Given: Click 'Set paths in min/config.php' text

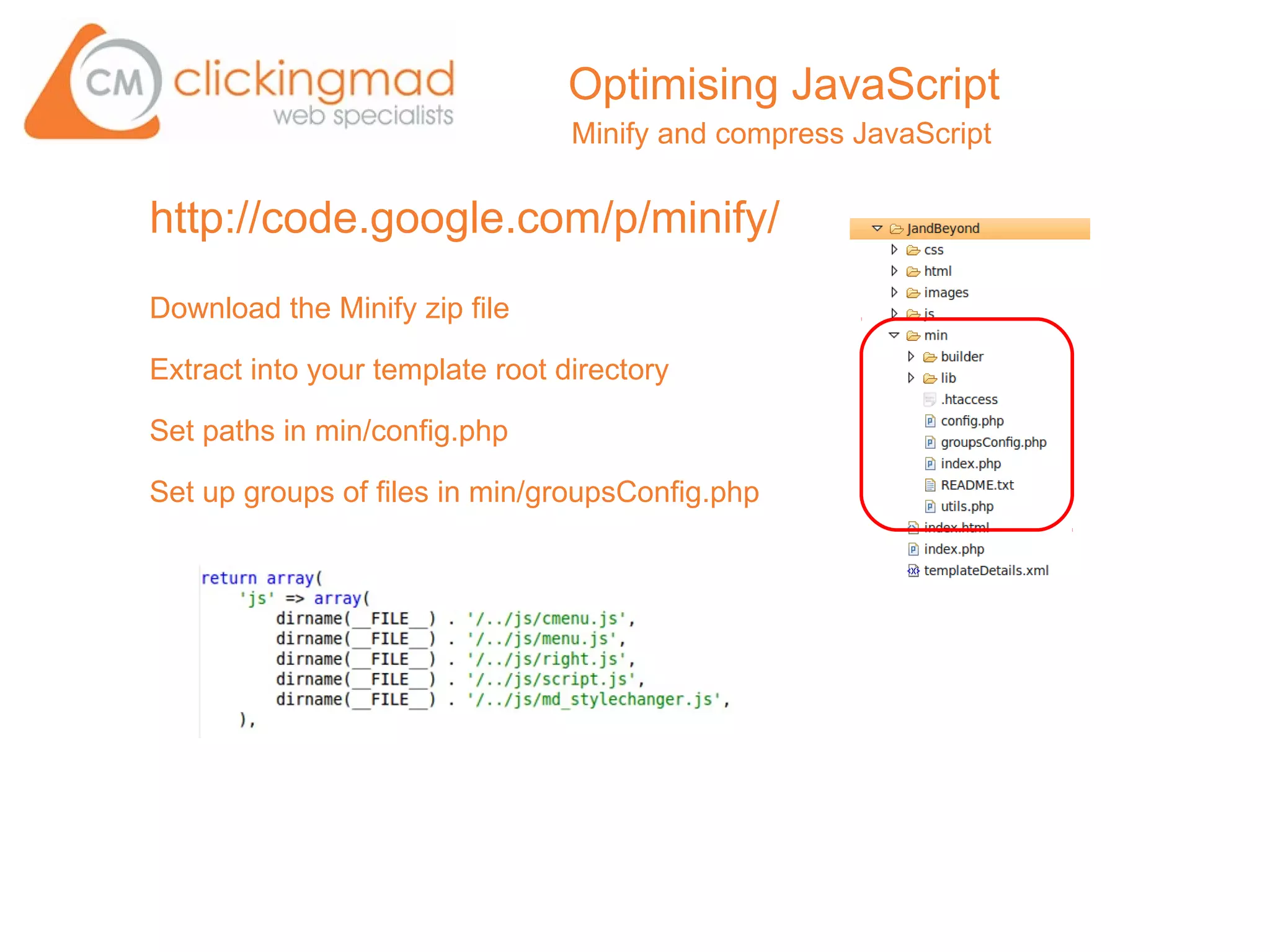Looking at the screenshot, I should tap(329, 431).
